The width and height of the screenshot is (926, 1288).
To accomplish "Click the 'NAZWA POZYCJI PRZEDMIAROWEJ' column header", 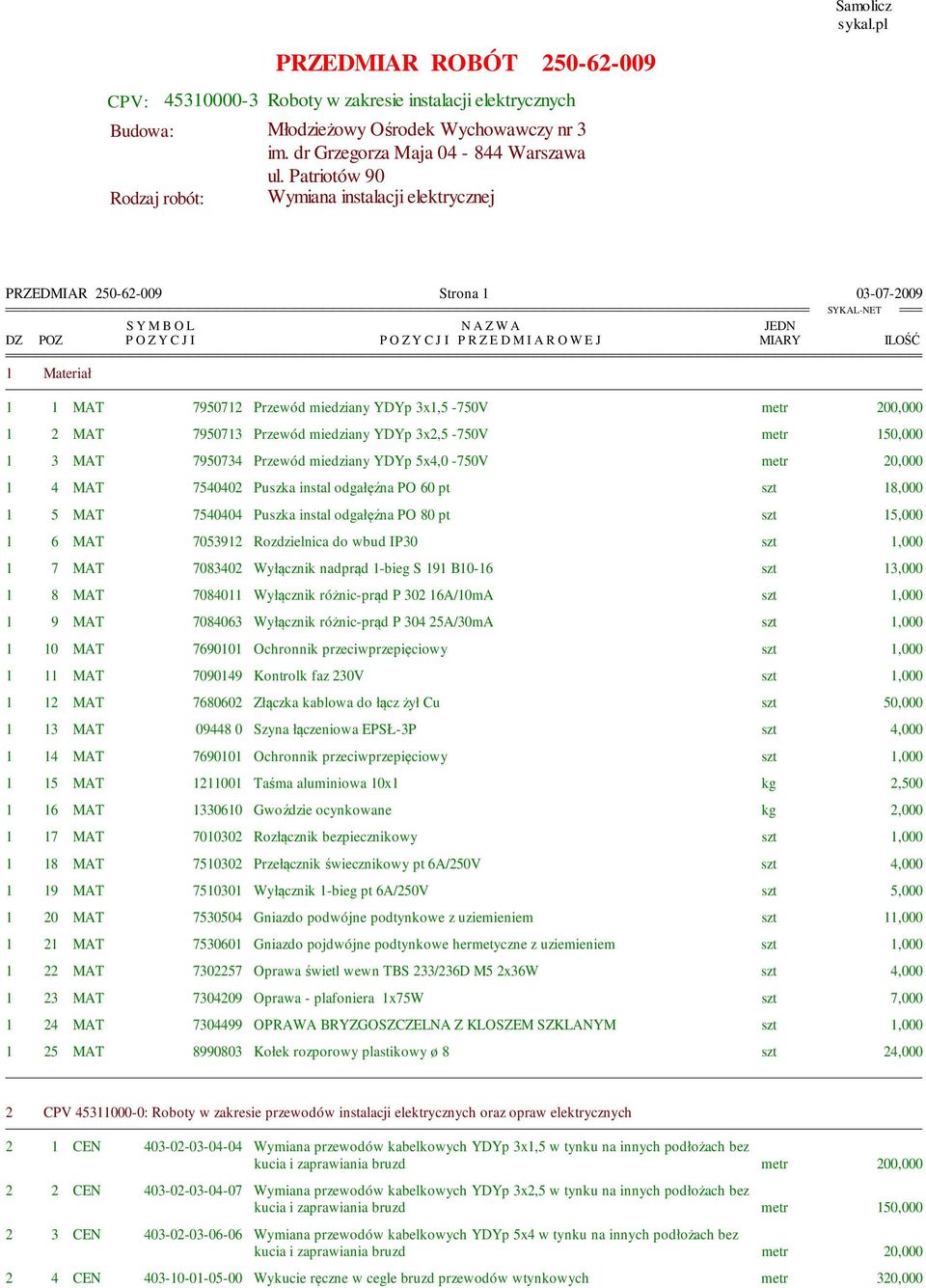I will click(x=490, y=333).
